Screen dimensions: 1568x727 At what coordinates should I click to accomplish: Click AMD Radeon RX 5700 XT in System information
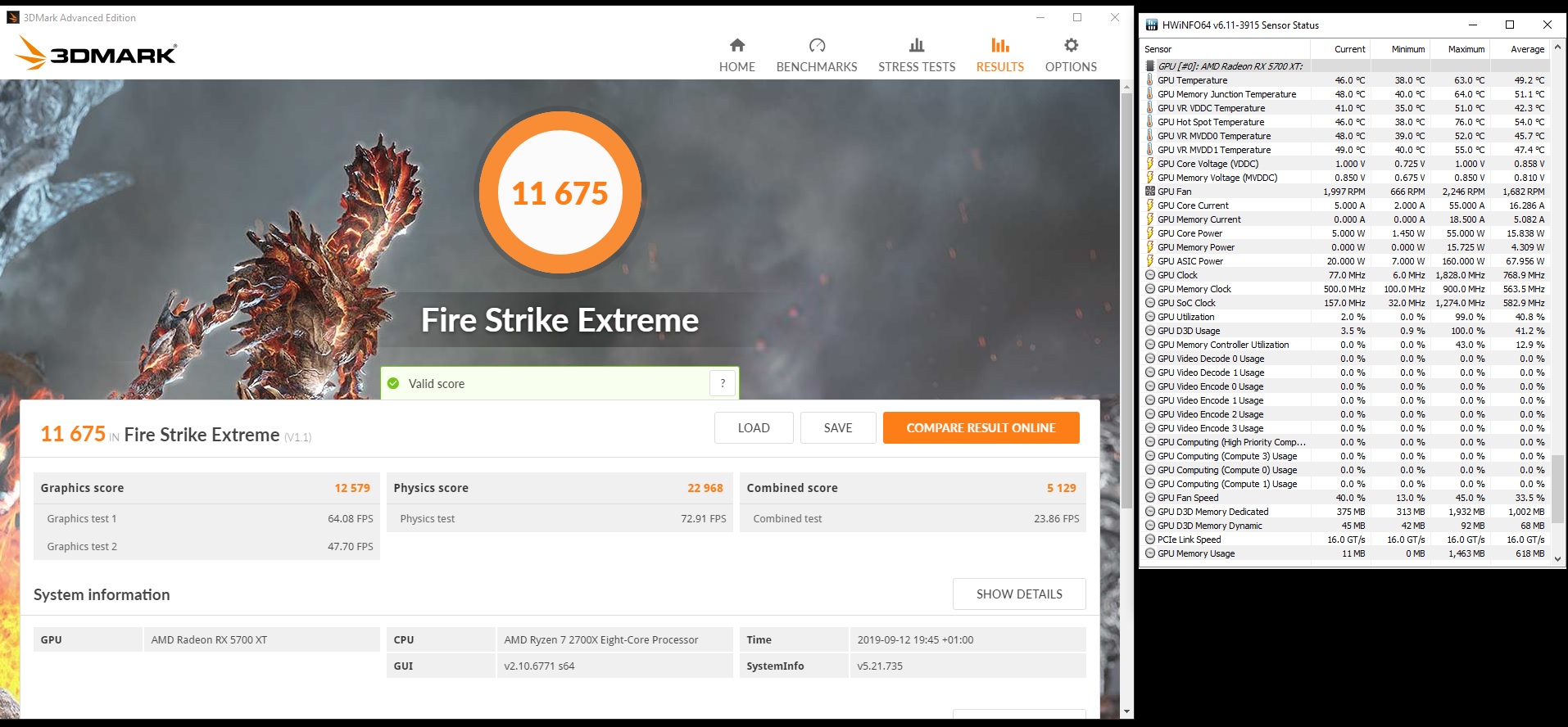[209, 639]
